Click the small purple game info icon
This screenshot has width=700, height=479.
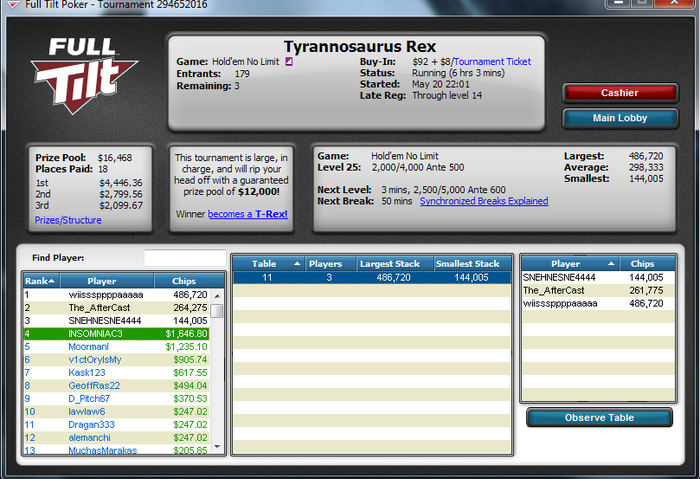[289, 62]
